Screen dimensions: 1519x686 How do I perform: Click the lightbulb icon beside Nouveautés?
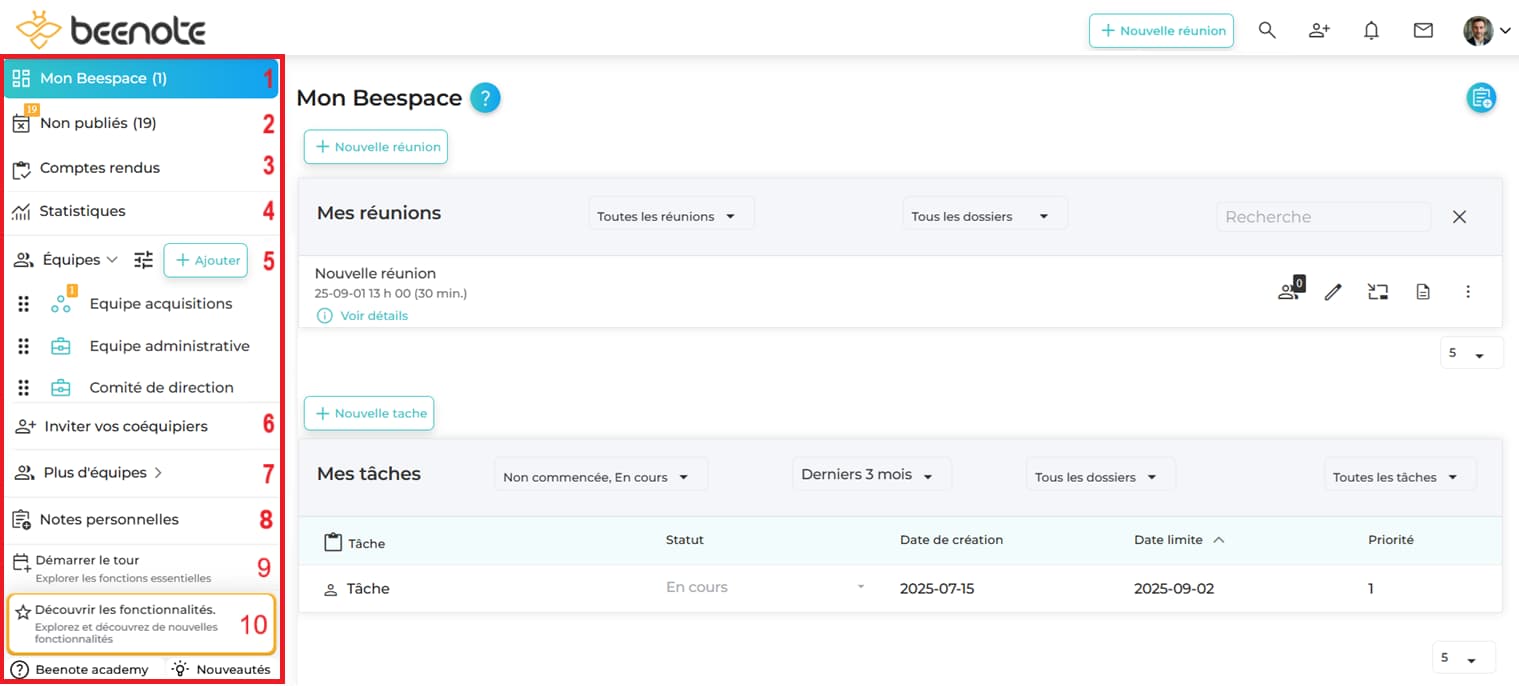[x=181, y=669]
